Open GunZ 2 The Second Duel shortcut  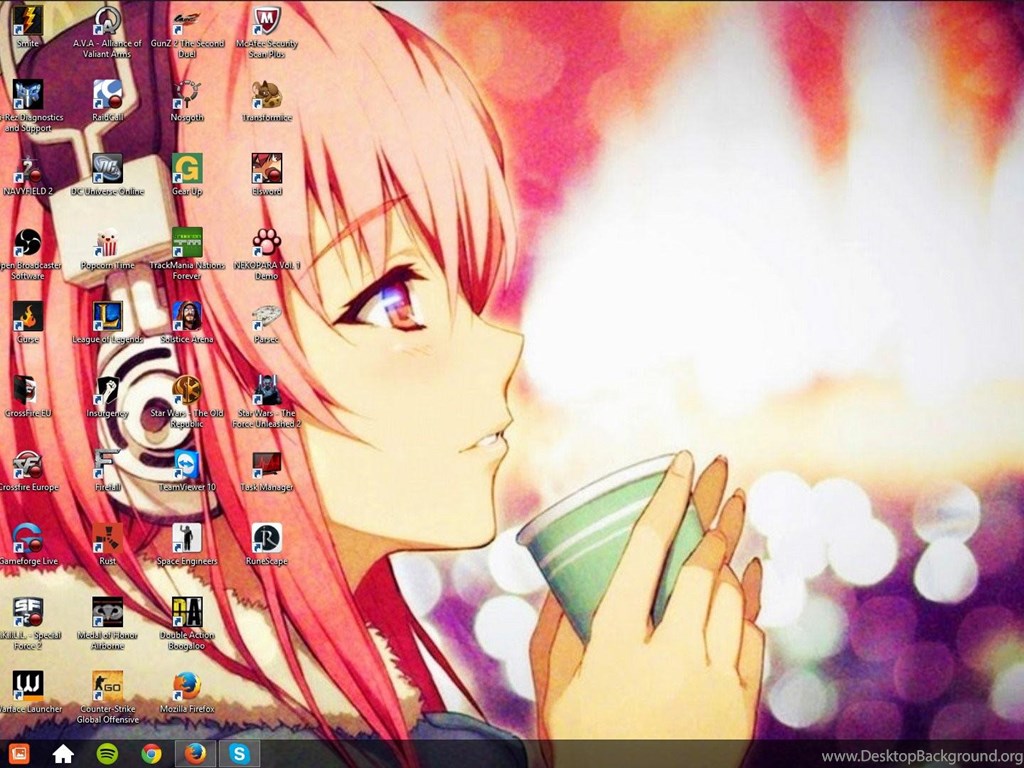click(x=187, y=21)
